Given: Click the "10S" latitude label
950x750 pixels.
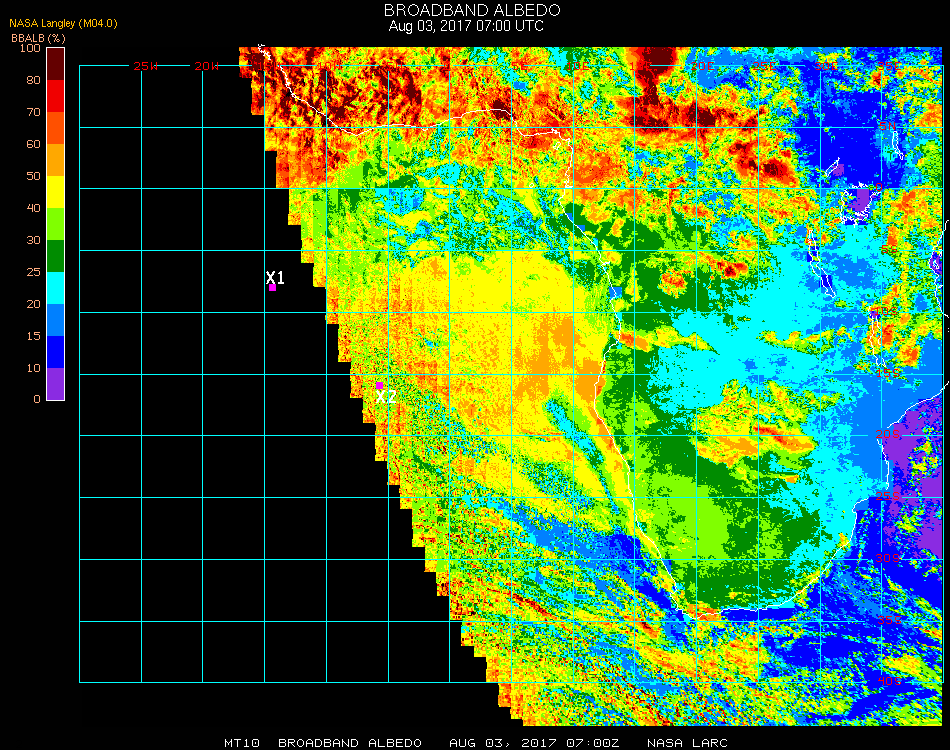Looking at the screenshot, I should [x=884, y=312].
